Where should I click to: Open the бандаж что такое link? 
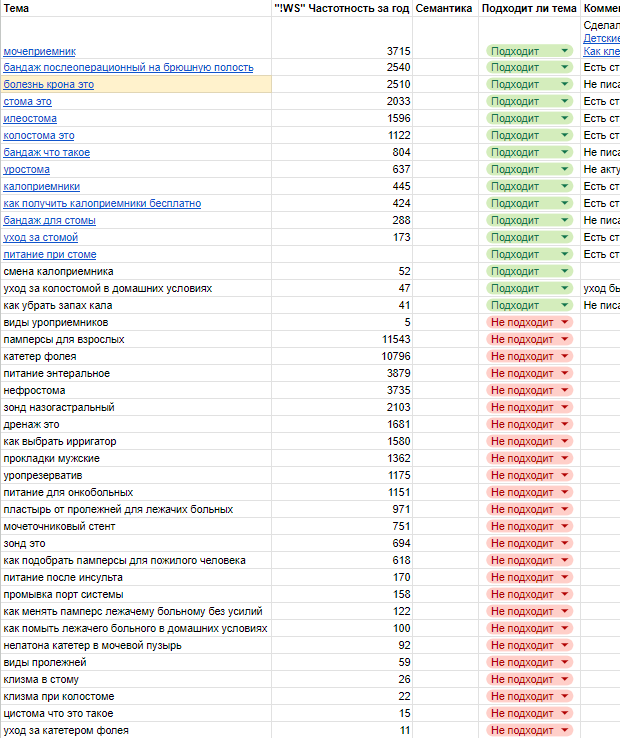pos(47,152)
